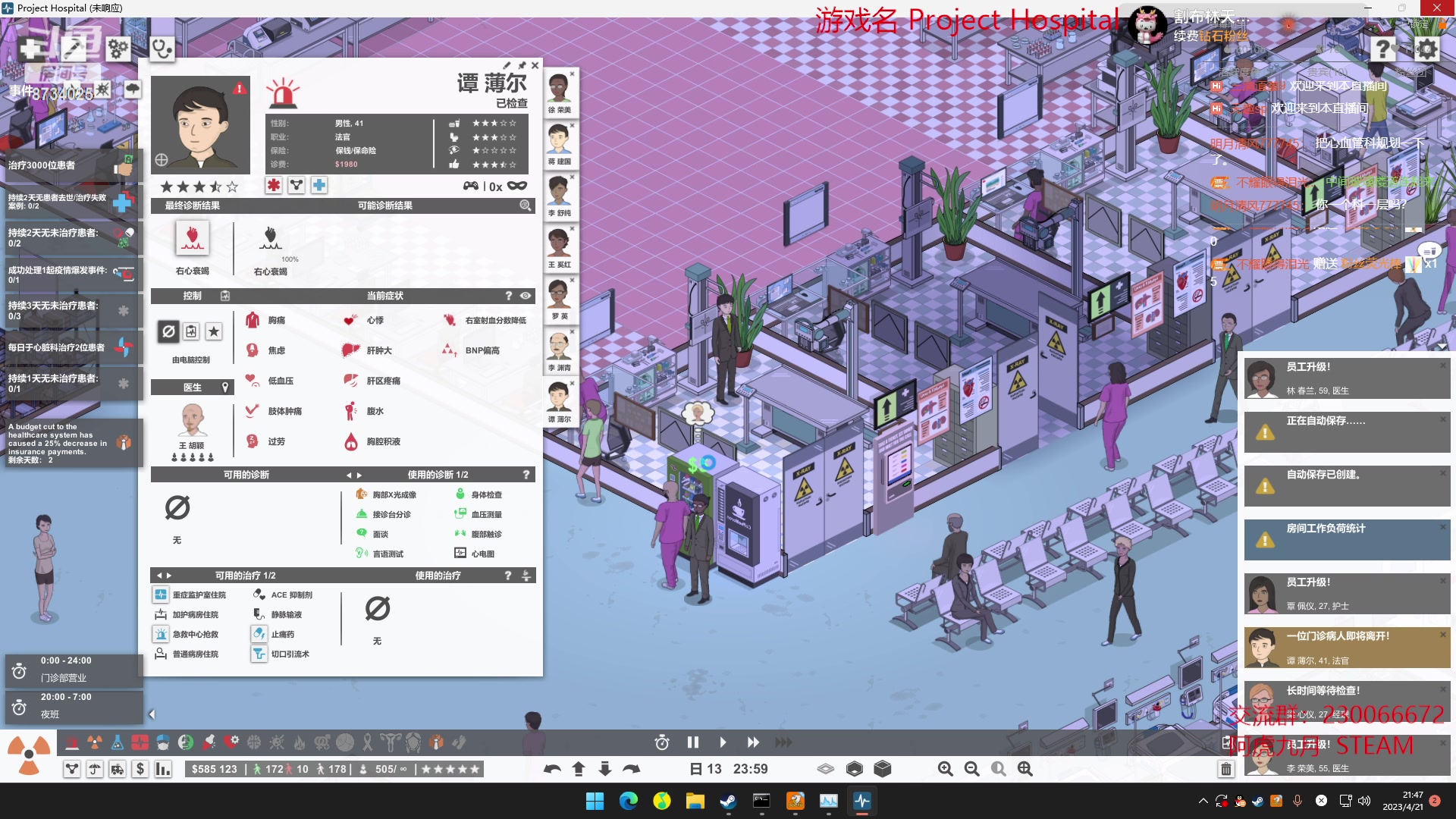Click the stopwatch icon in speed controls
The width and height of the screenshot is (1456, 819).
point(662,742)
